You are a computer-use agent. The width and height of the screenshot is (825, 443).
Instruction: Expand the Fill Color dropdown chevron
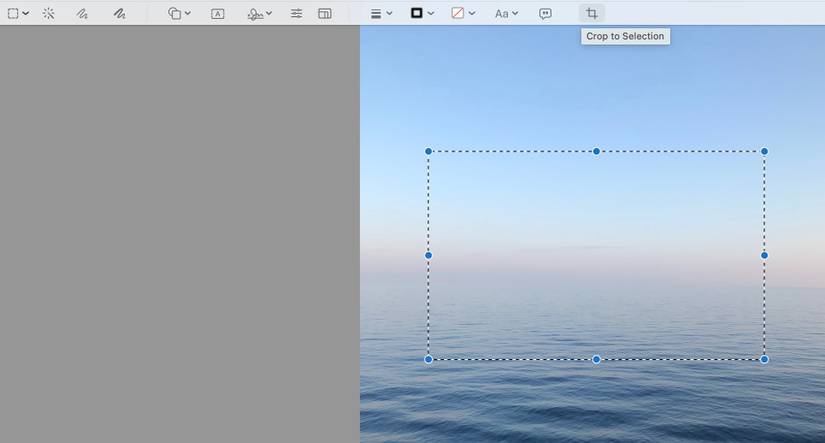pyautogui.click(x=471, y=14)
